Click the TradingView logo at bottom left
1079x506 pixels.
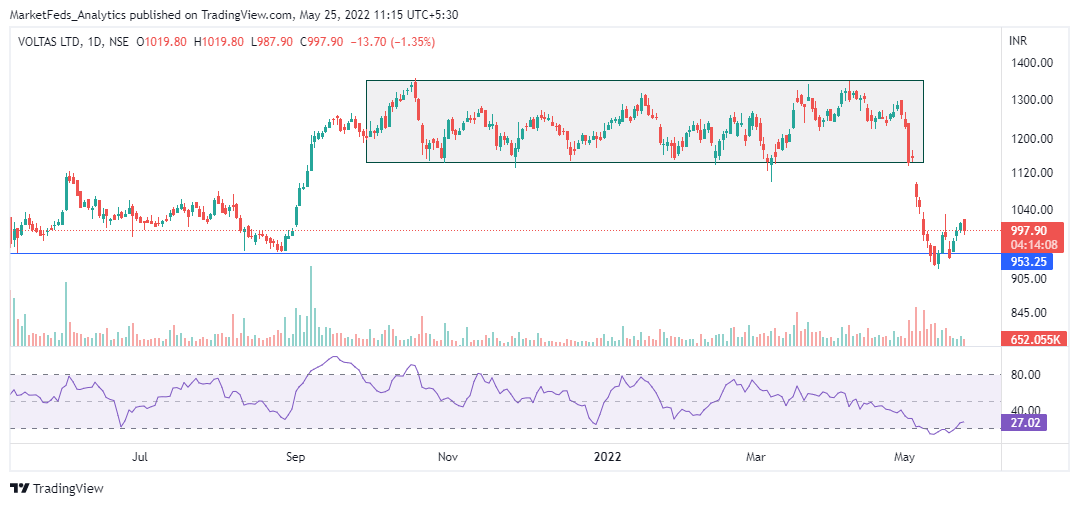57,489
